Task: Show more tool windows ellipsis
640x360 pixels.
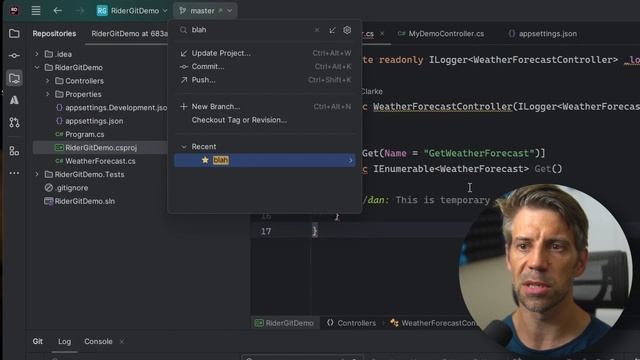Action: coord(14,173)
